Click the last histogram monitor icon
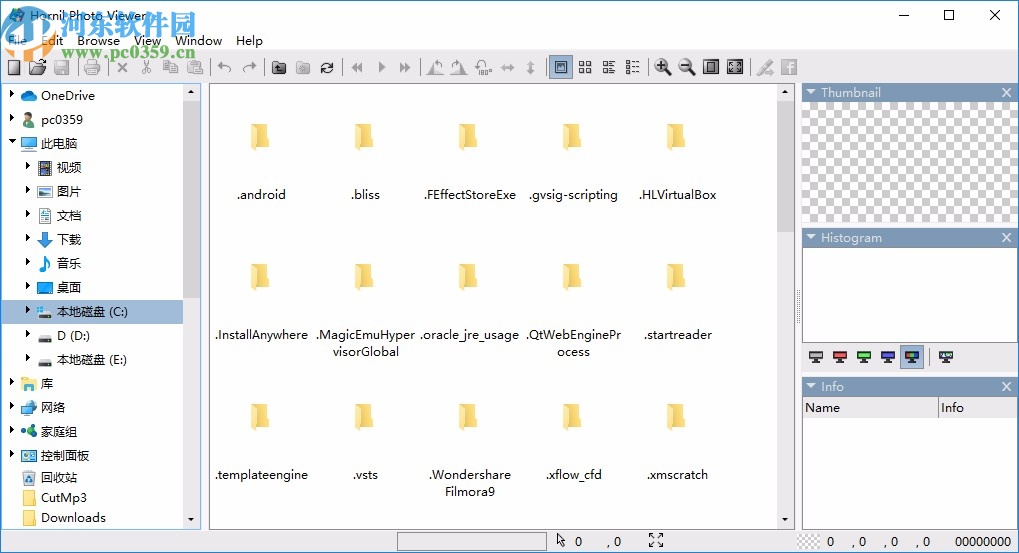This screenshot has width=1019, height=553. click(x=946, y=357)
